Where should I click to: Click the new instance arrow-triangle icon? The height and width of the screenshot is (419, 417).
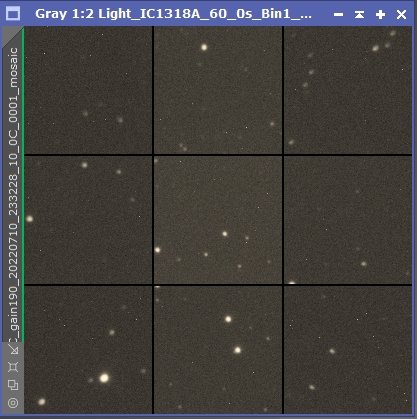(13, 349)
